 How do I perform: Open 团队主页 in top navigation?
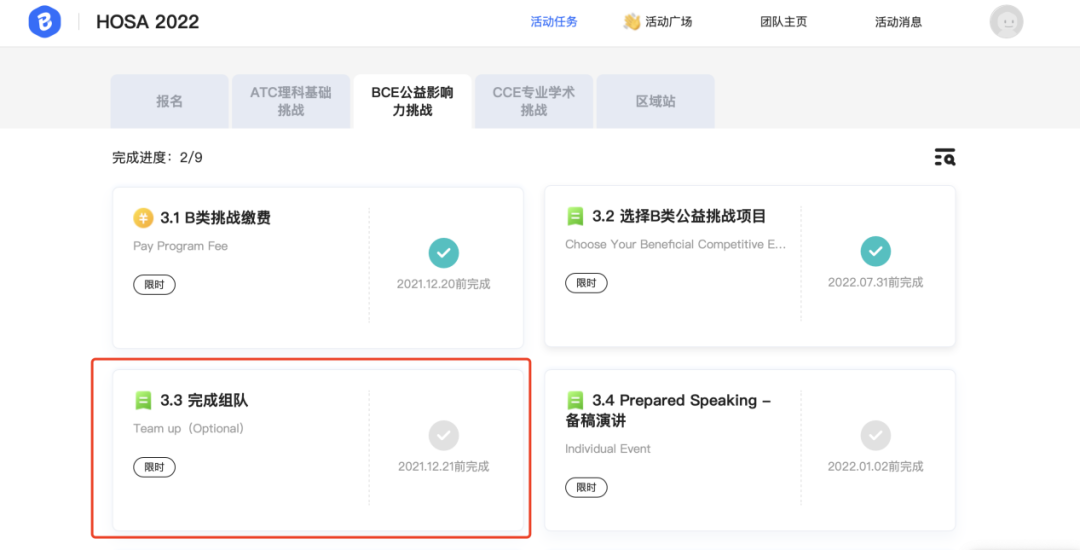(x=783, y=22)
